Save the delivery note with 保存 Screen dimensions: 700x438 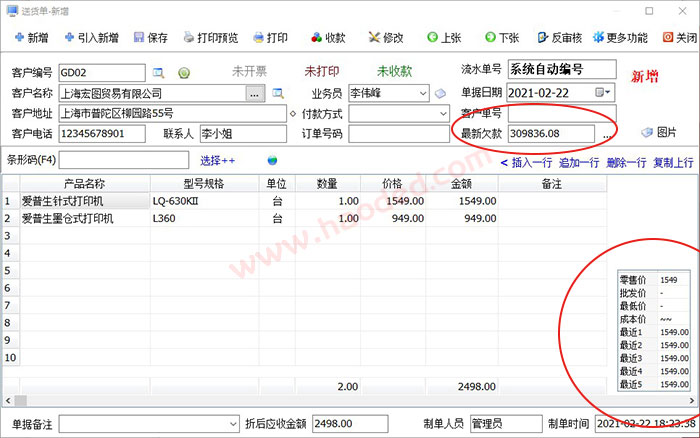click(150, 38)
